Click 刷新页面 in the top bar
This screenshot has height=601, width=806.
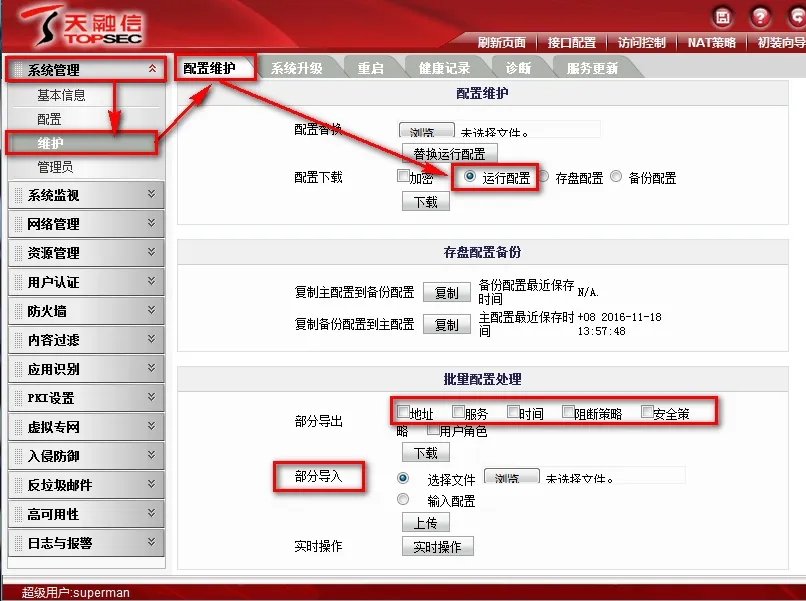point(502,43)
